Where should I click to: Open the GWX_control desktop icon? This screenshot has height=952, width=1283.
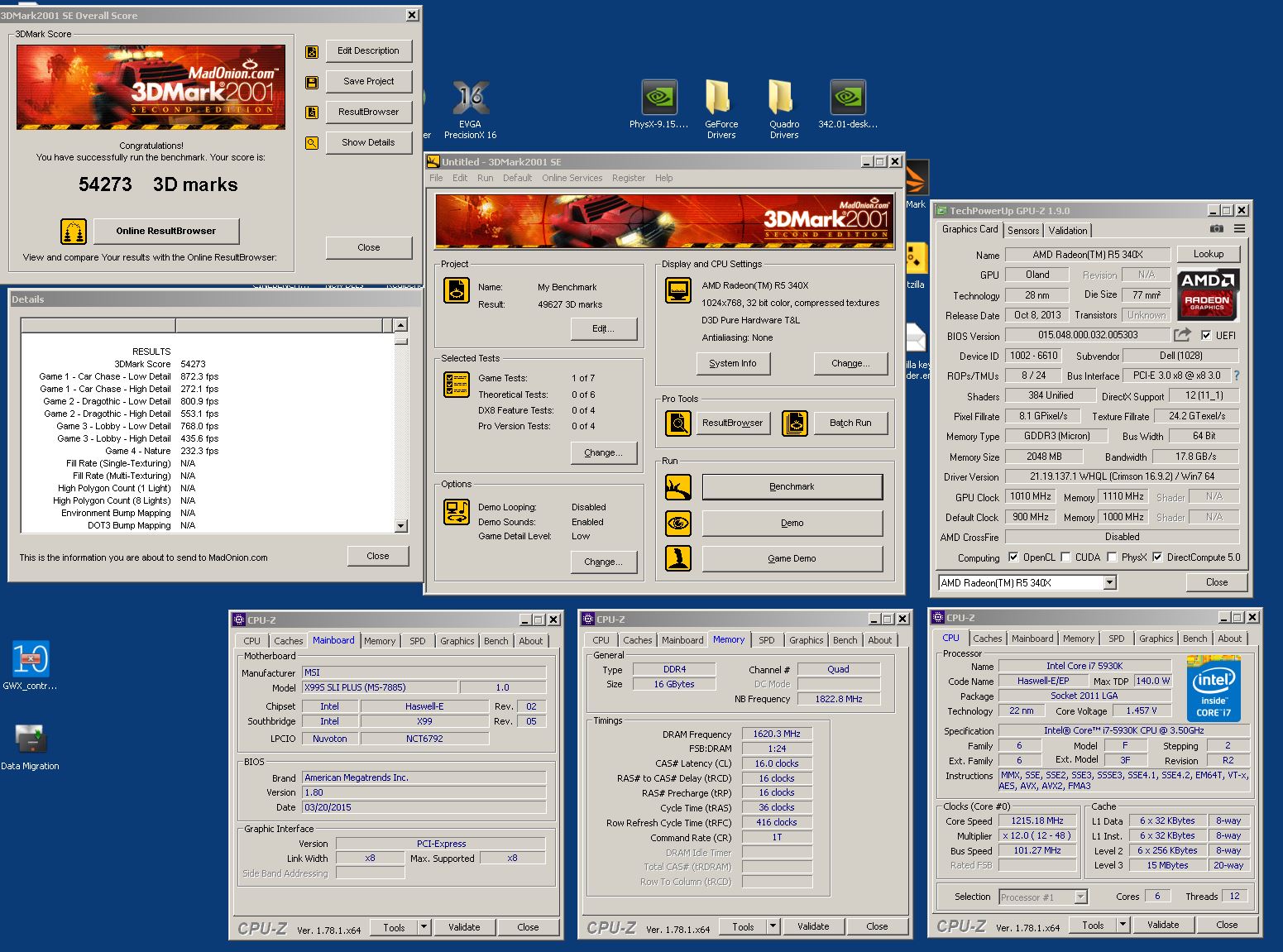click(30, 665)
